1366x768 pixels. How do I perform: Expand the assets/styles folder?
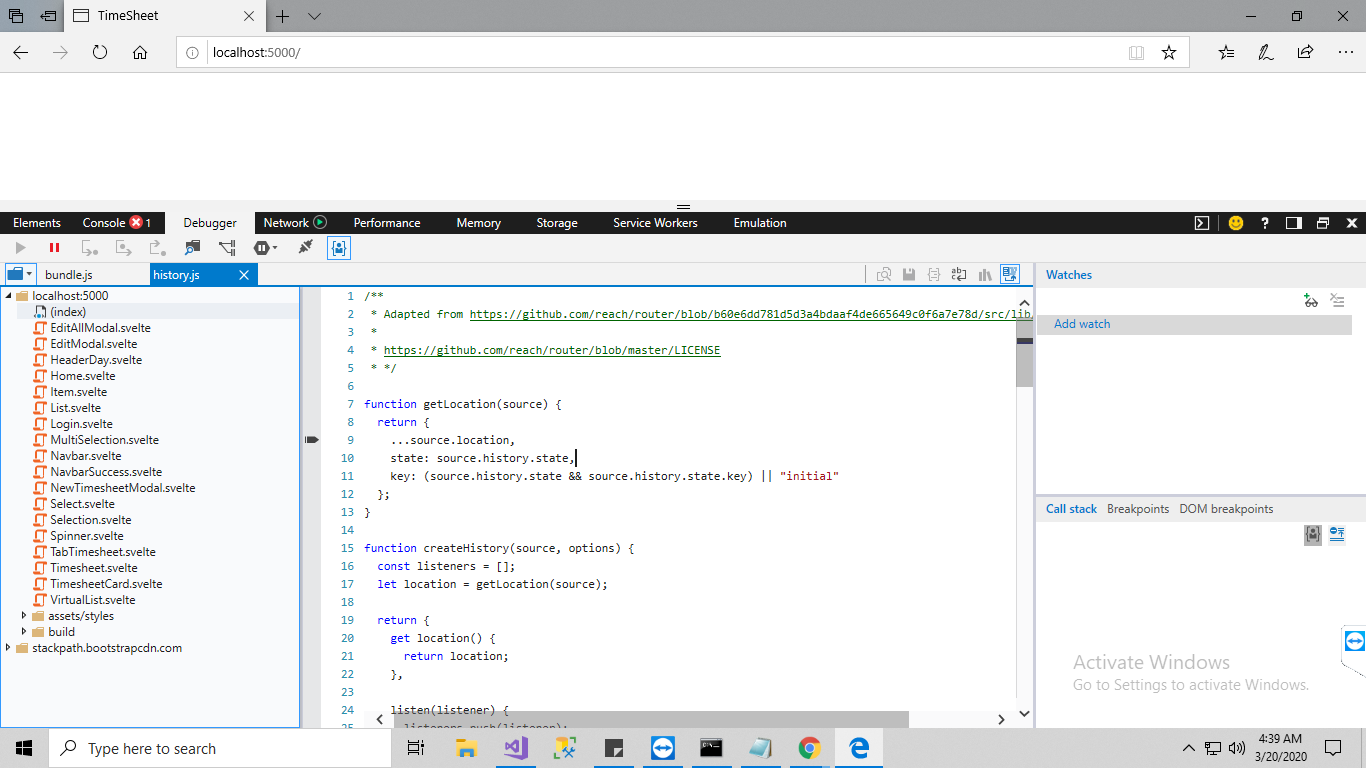[25, 615]
